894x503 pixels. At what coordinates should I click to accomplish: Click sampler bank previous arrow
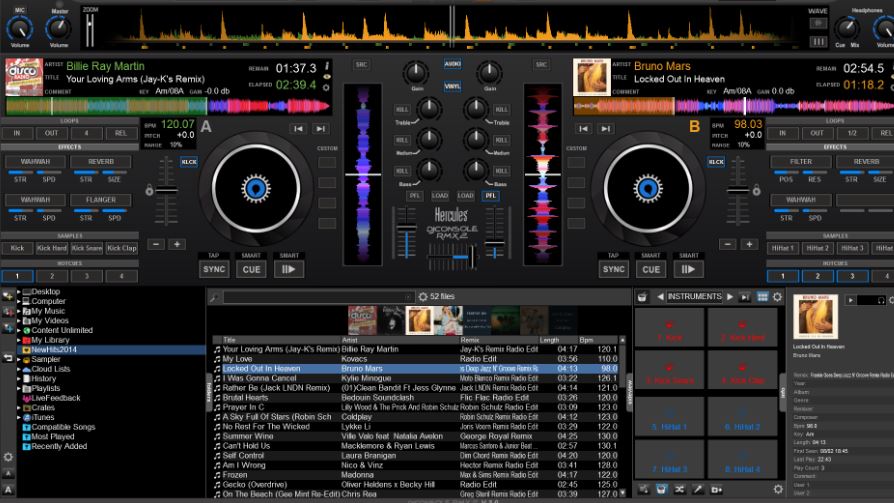(x=660, y=297)
